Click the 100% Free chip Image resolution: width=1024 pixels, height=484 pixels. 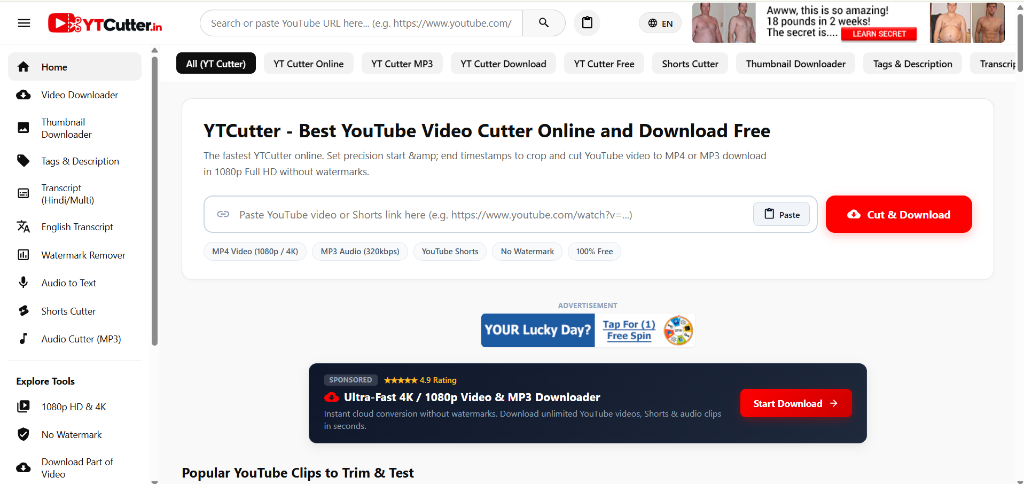(594, 251)
